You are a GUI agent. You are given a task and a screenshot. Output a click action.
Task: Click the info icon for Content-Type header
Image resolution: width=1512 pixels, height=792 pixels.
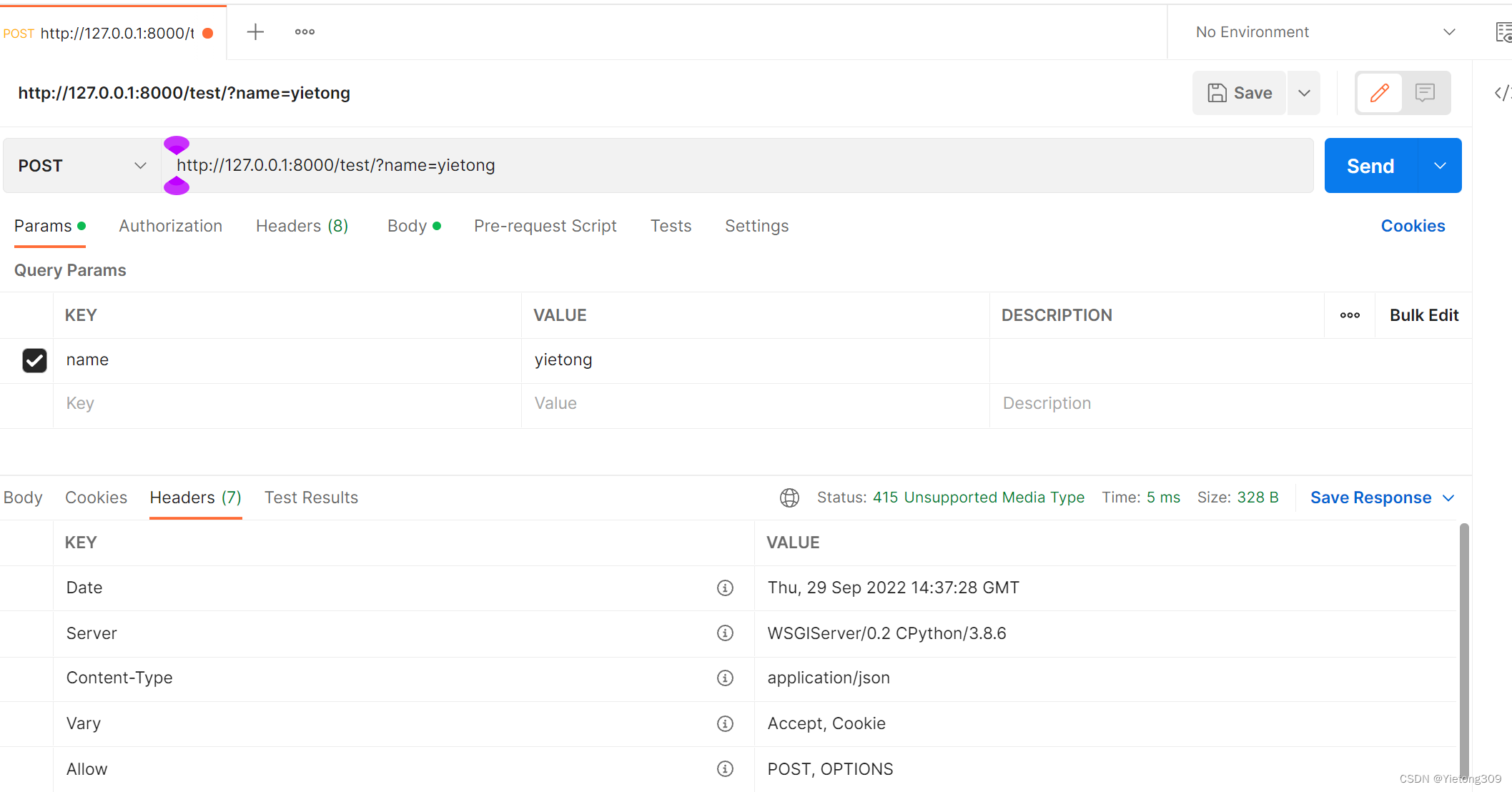(725, 678)
